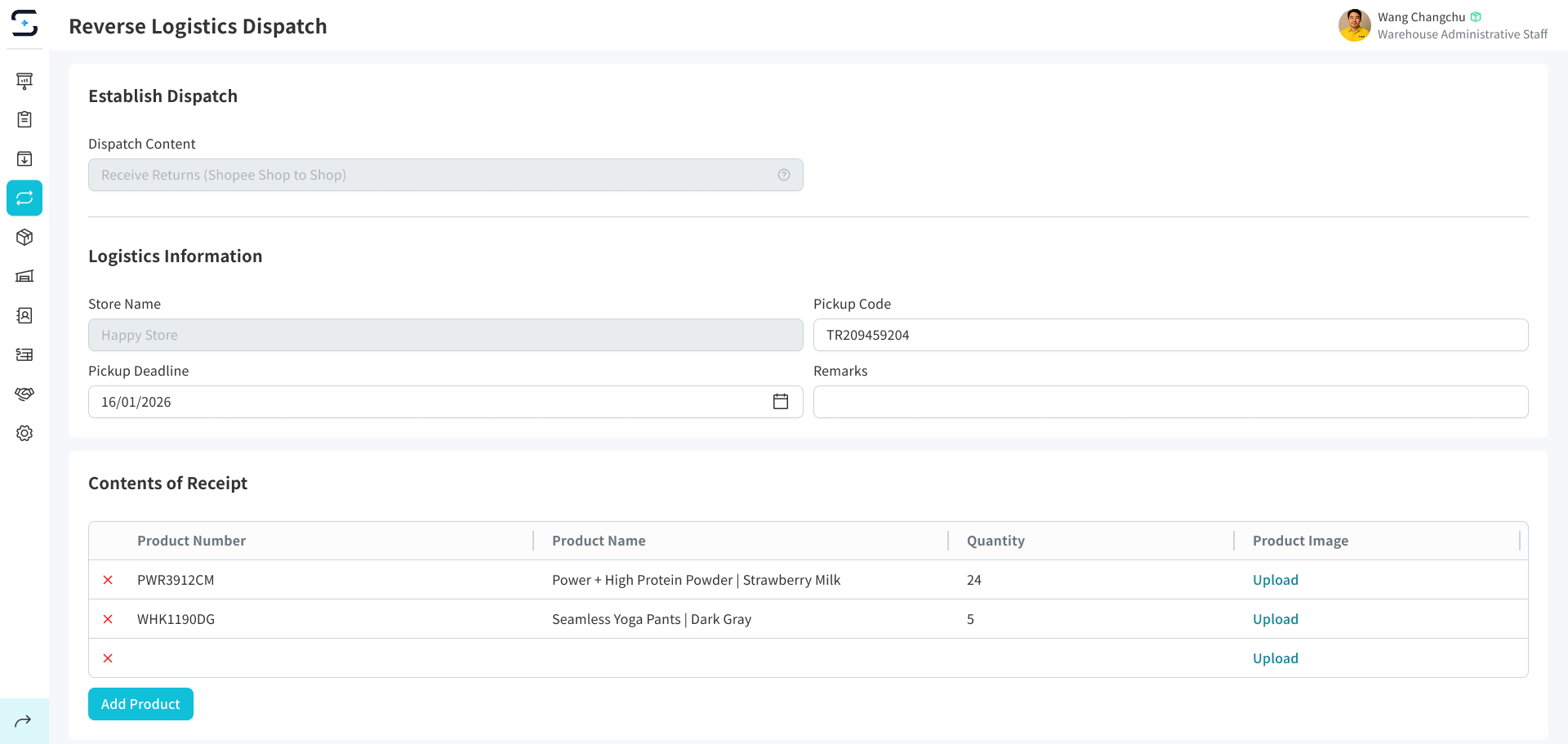Upload image for Power + High Protein Powder

(x=1275, y=580)
